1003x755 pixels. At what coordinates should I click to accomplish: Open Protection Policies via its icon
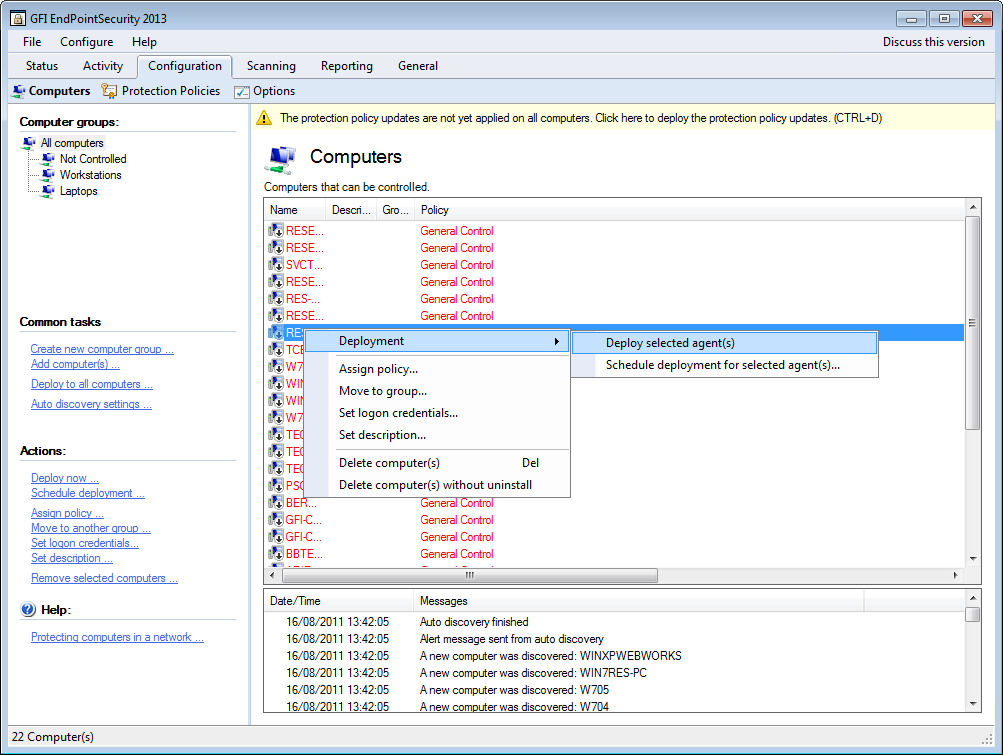pos(109,91)
